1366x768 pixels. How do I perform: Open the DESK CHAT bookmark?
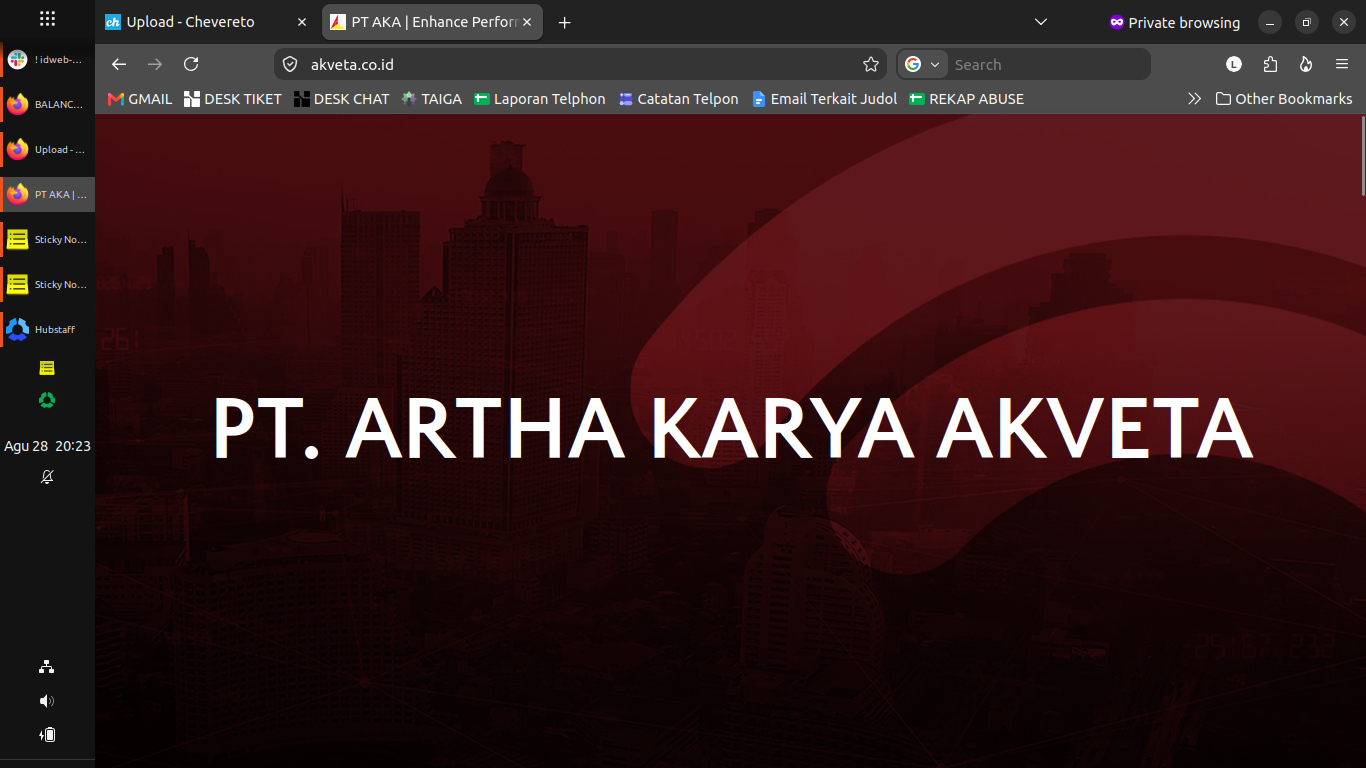coord(341,99)
